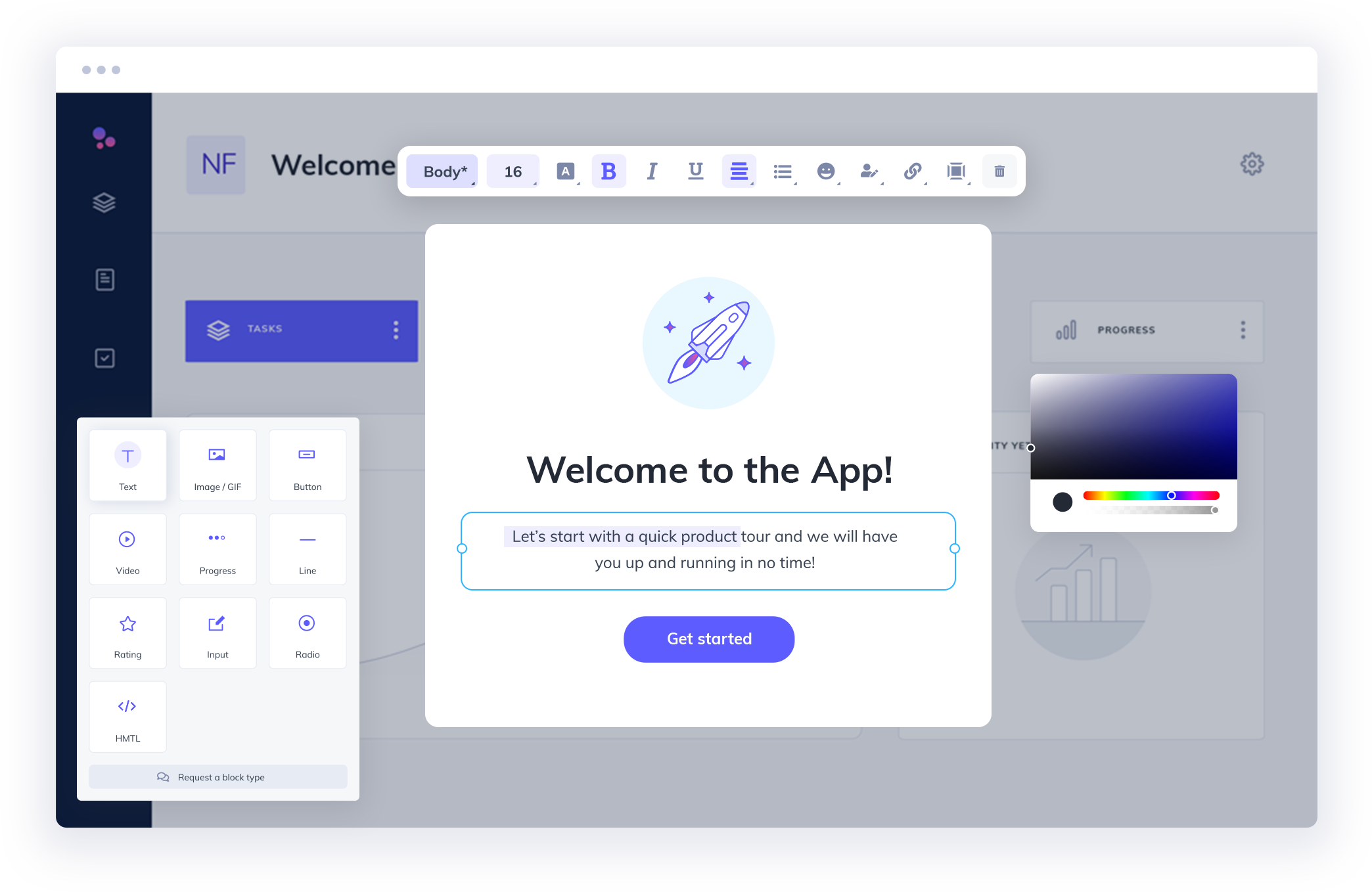Image resolution: width=1372 pixels, height=892 pixels.
Task: Click the insert link icon
Action: click(912, 171)
